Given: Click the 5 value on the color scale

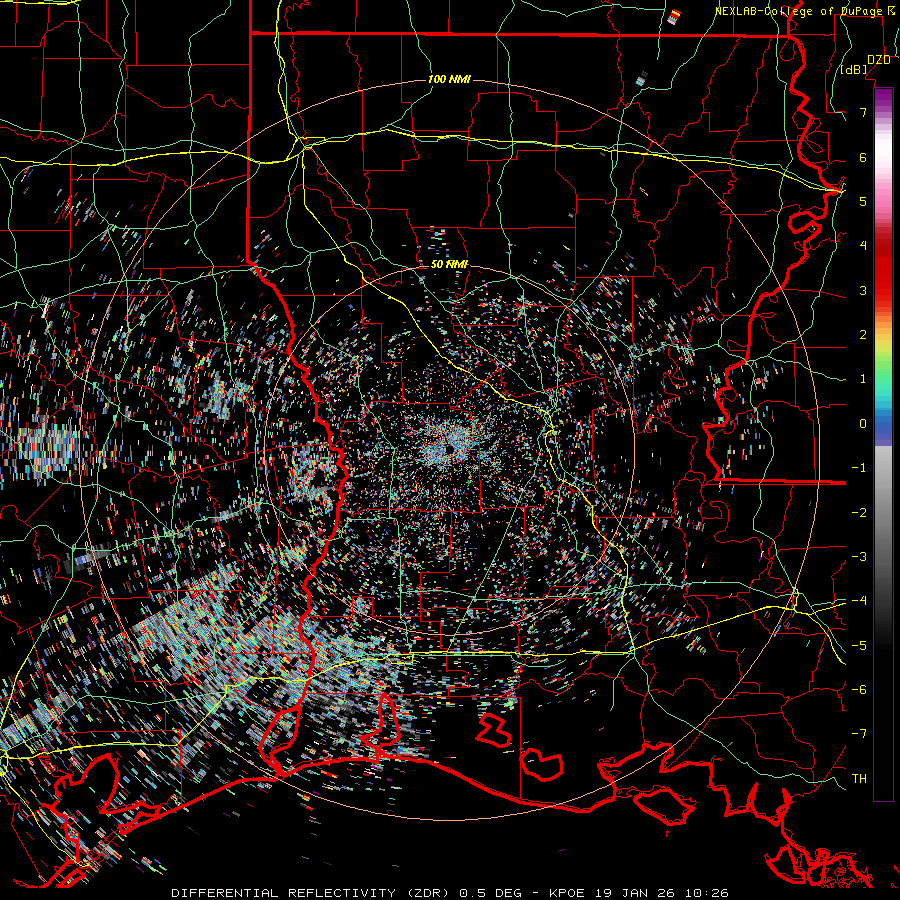Looking at the screenshot, I should click(863, 201).
